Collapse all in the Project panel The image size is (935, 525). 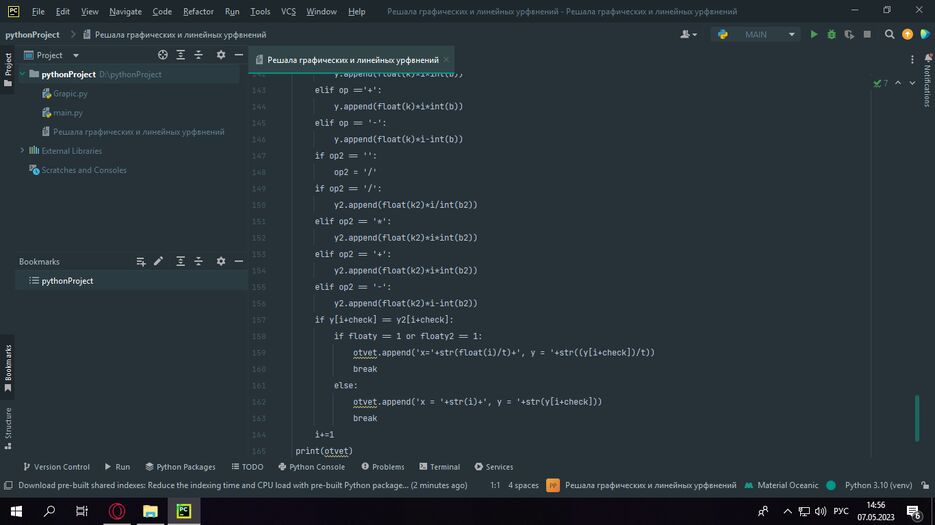(x=199, y=55)
